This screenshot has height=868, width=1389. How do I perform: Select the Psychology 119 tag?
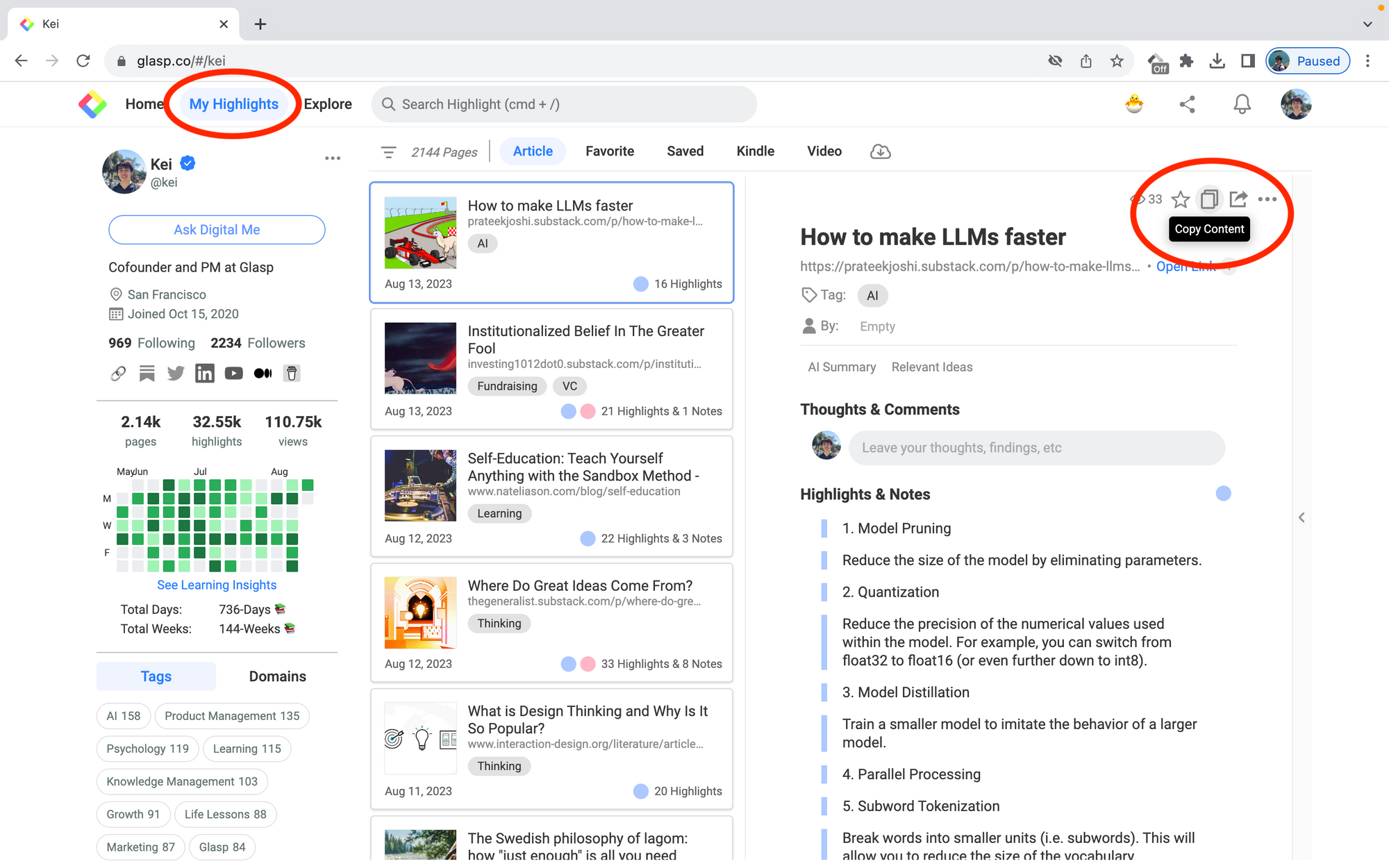[147, 749]
